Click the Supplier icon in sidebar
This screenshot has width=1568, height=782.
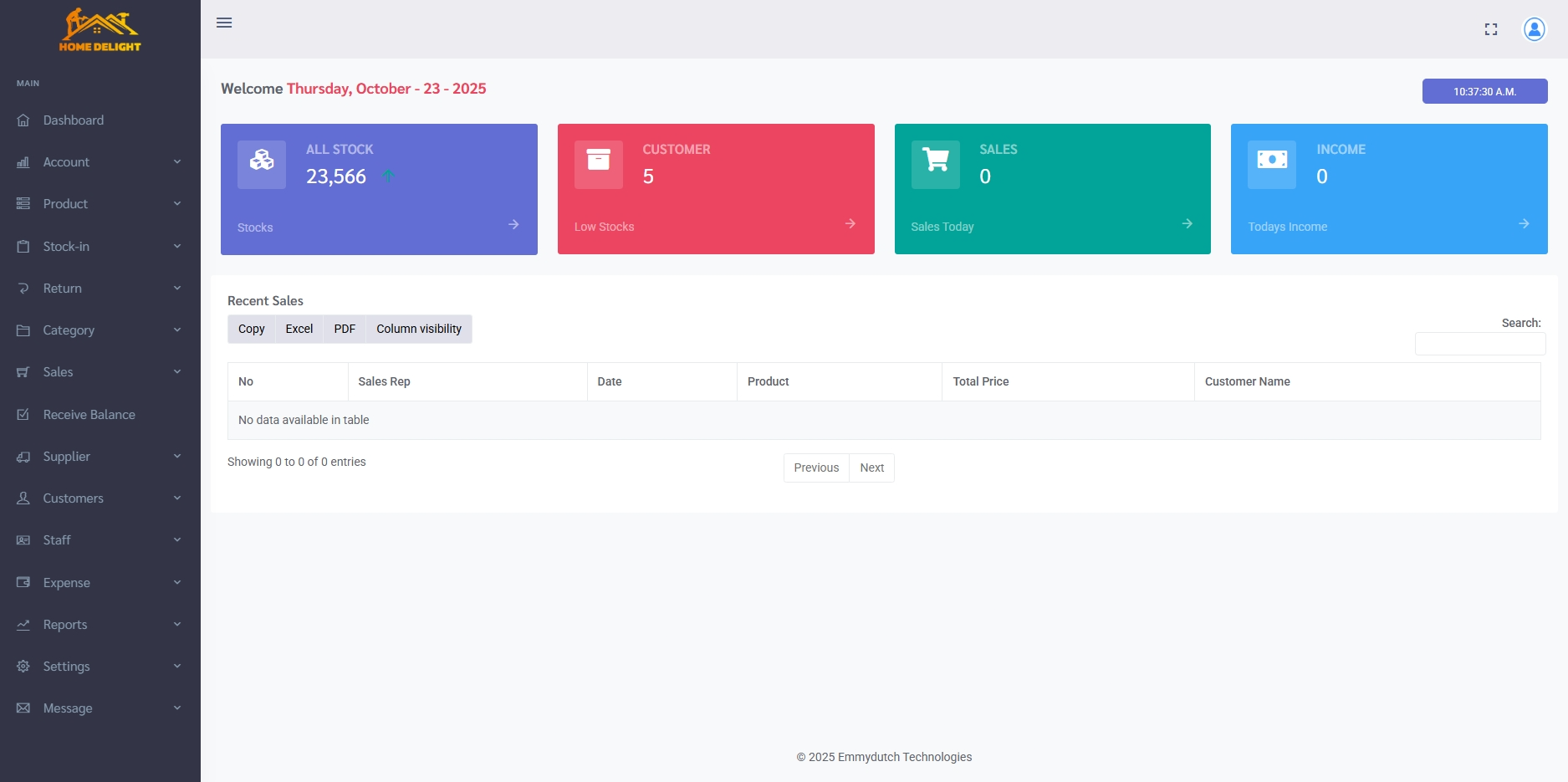(x=23, y=457)
